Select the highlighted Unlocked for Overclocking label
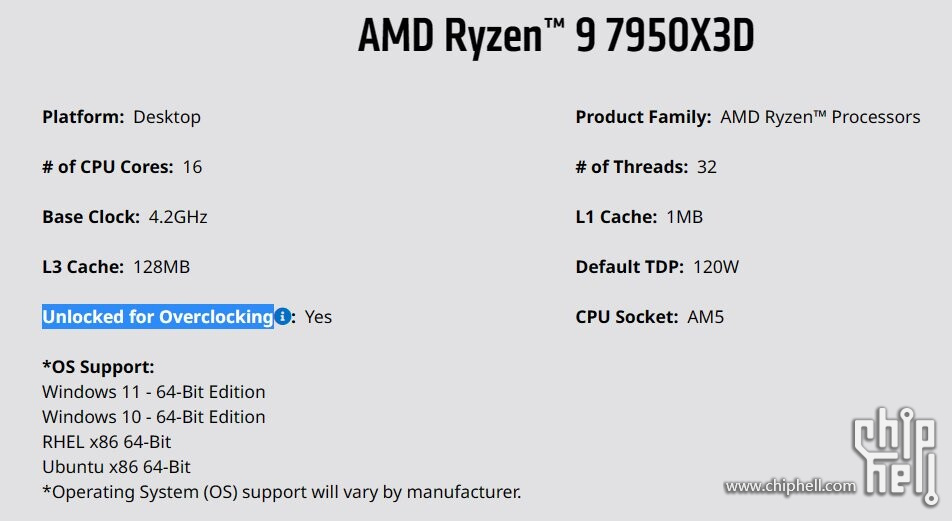The image size is (952, 521). pyautogui.click(x=158, y=317)
